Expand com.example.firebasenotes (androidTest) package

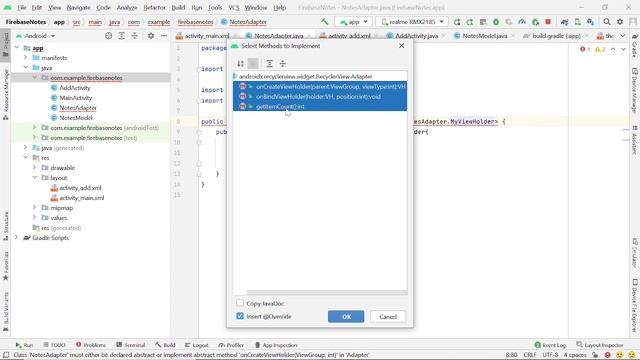click(35, 128)
